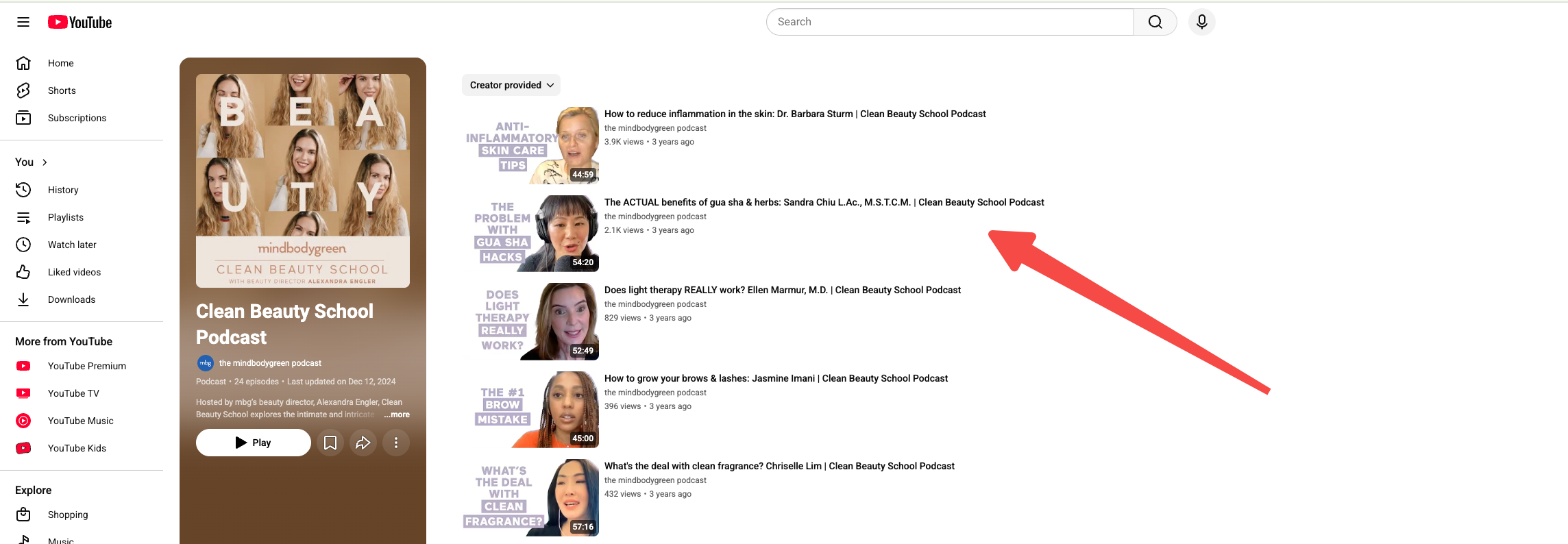This screenshot has height=544, width=1568.
Task: Open the mindbodygreen podcast channel link
Action: [270, 363]
